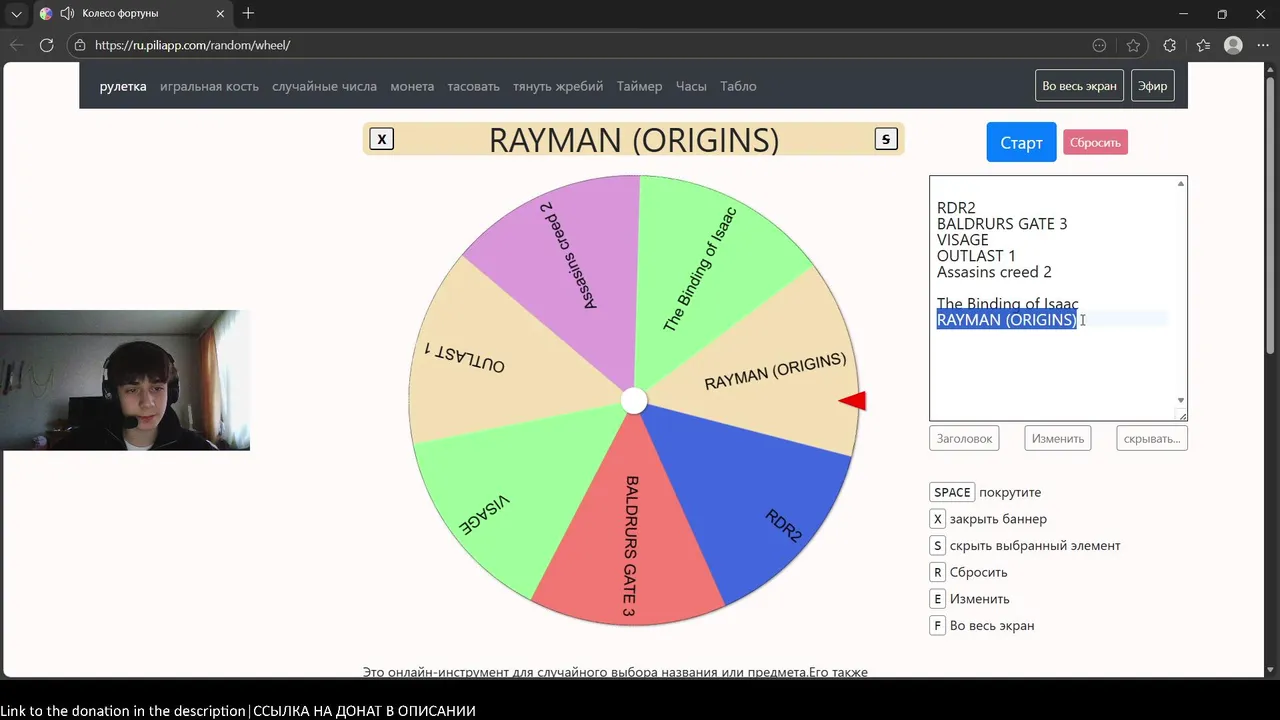
Task: Open the browser extensions puzzle icon
Action: click(1170, 45)
